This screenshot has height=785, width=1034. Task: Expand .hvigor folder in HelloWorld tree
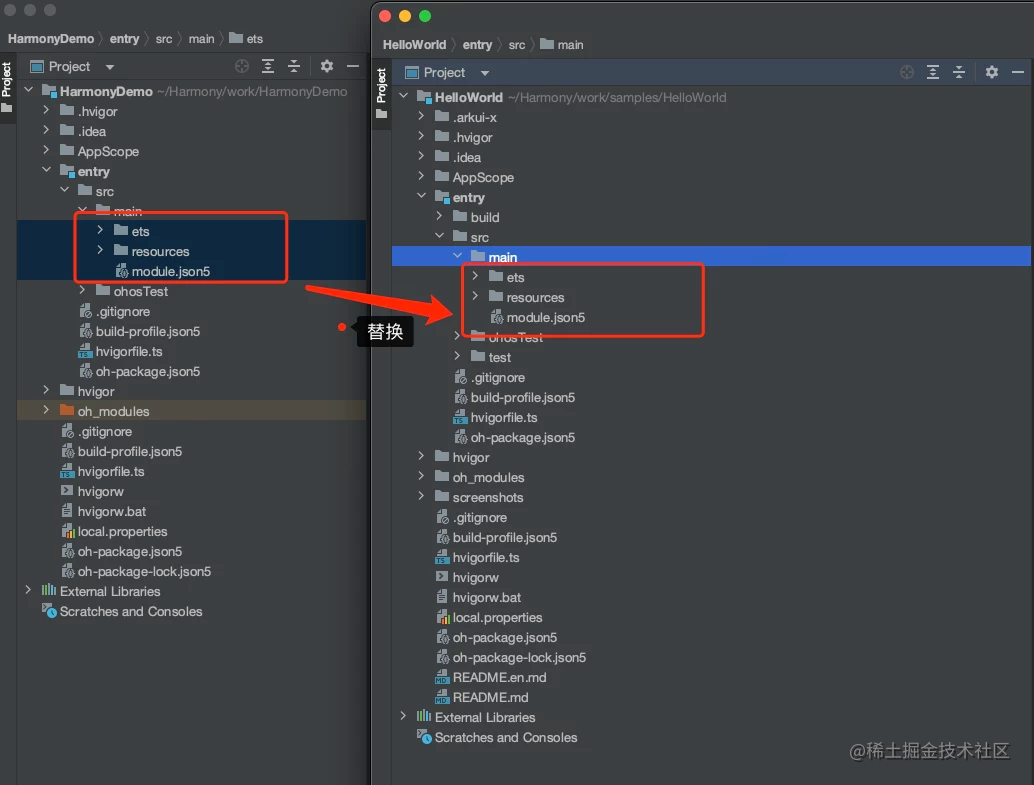[421, 137]
